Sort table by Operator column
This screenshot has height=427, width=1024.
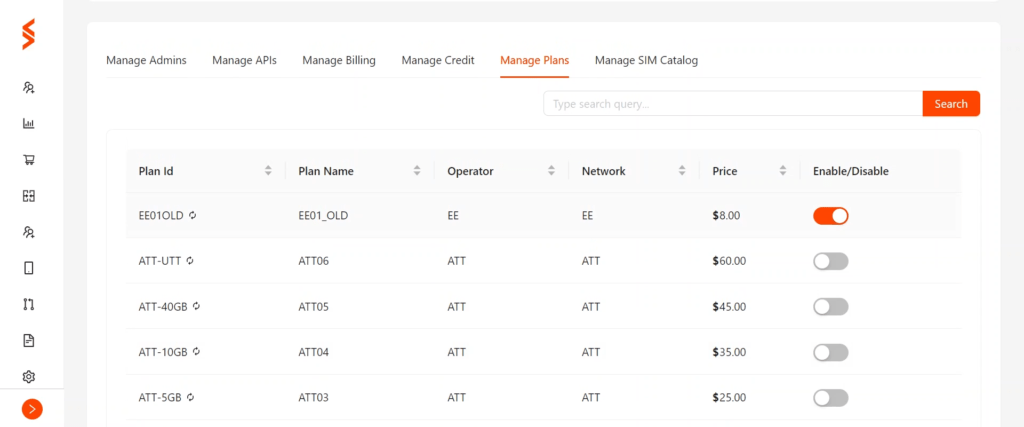[551, 171]
